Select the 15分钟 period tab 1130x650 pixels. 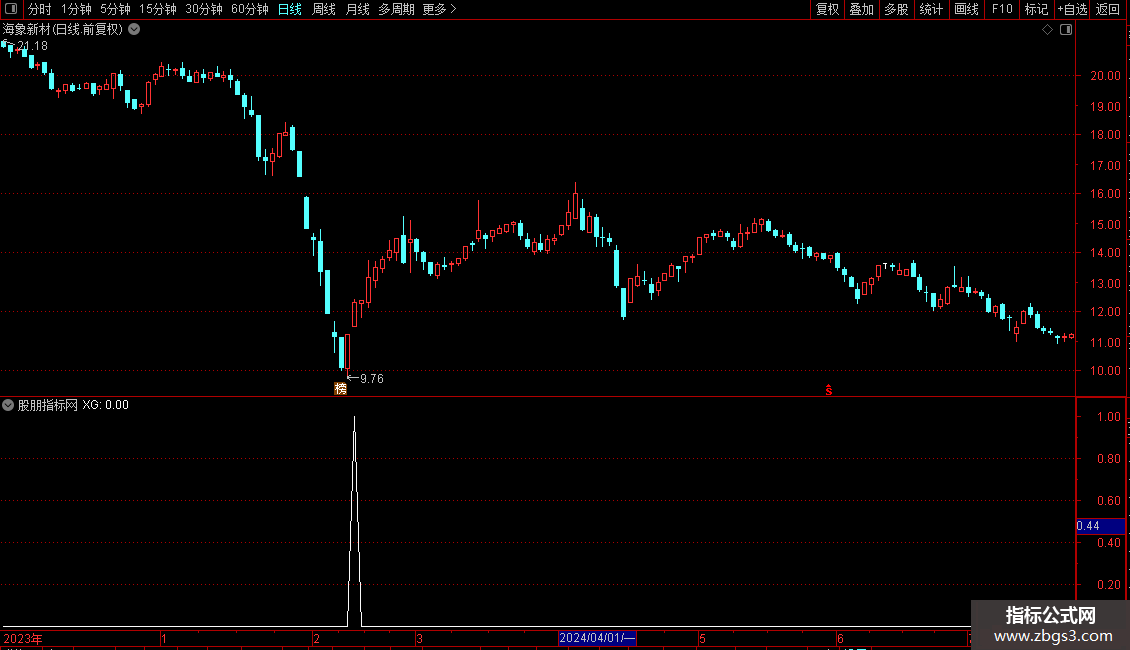pos(158,9)
